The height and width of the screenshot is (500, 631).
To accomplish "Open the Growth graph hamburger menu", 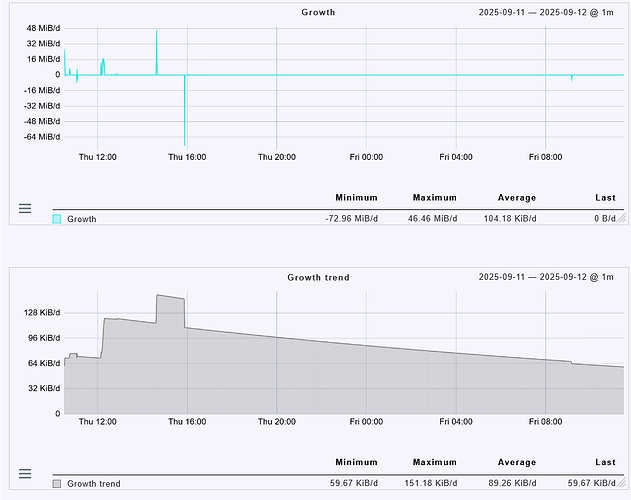I will (x=25, y=208).
